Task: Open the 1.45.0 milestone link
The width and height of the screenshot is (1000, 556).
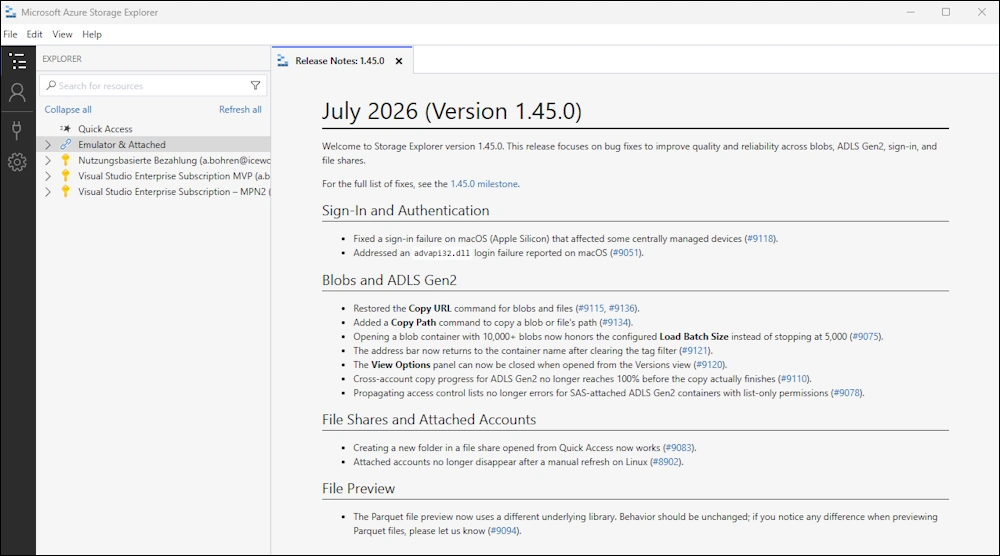Action: (x=484, y=184)
